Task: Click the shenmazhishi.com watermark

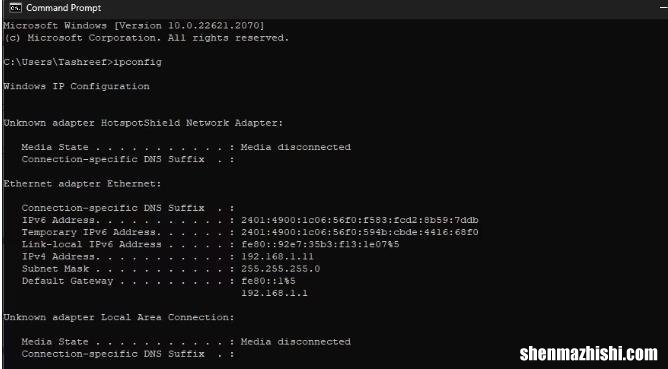Action: point(588,354)
